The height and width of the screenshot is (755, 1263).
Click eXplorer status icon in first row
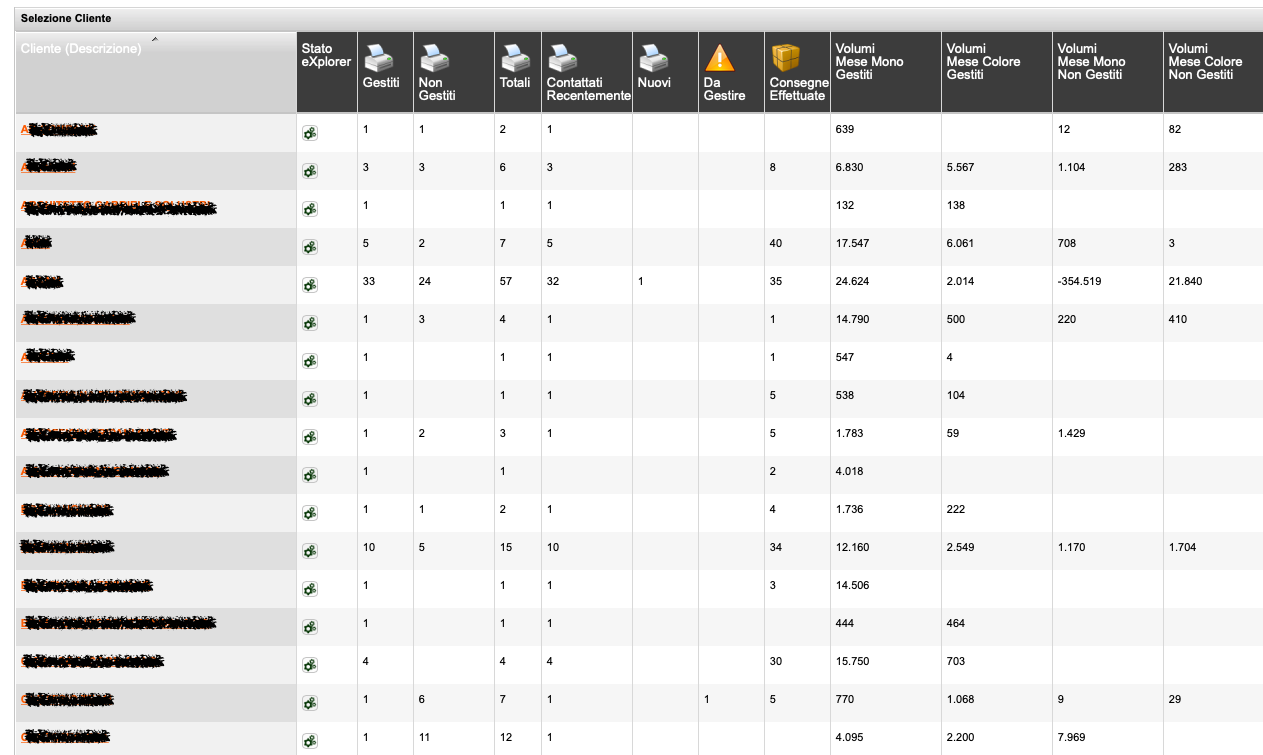pos(310,133)
